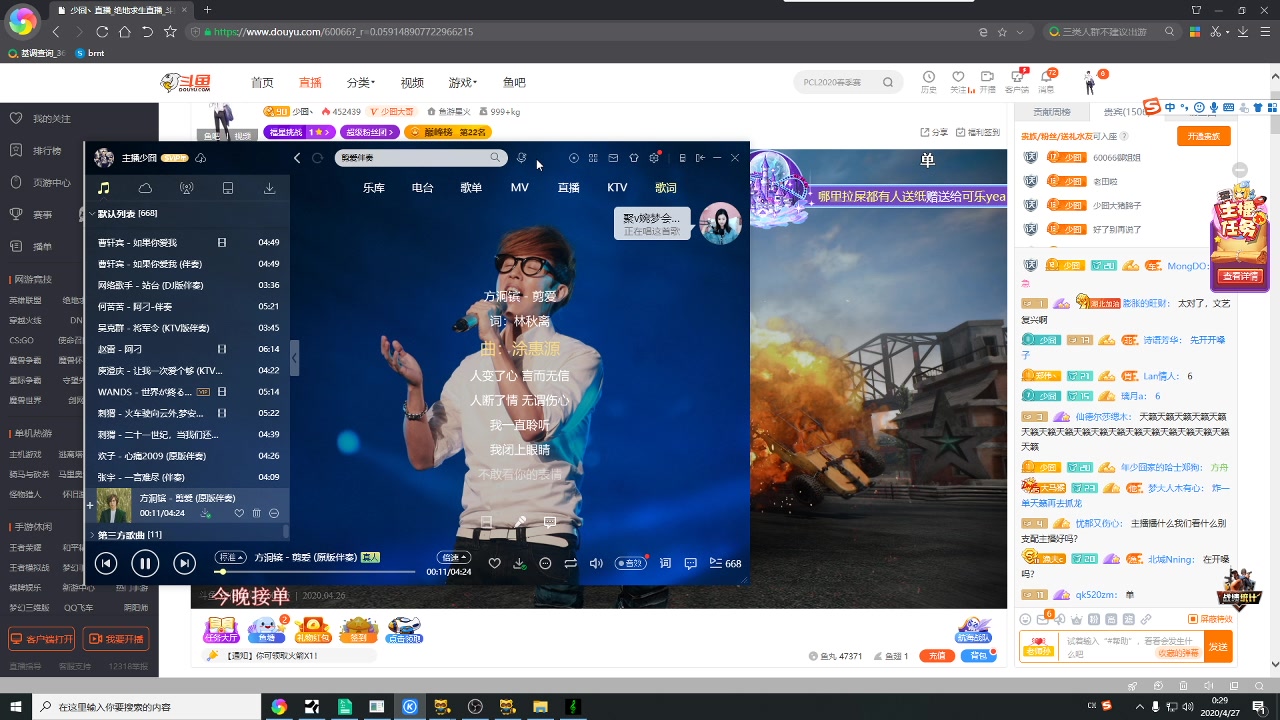
Task: Switch to the 乐库 tab
Action: click(x=374, y=187)
